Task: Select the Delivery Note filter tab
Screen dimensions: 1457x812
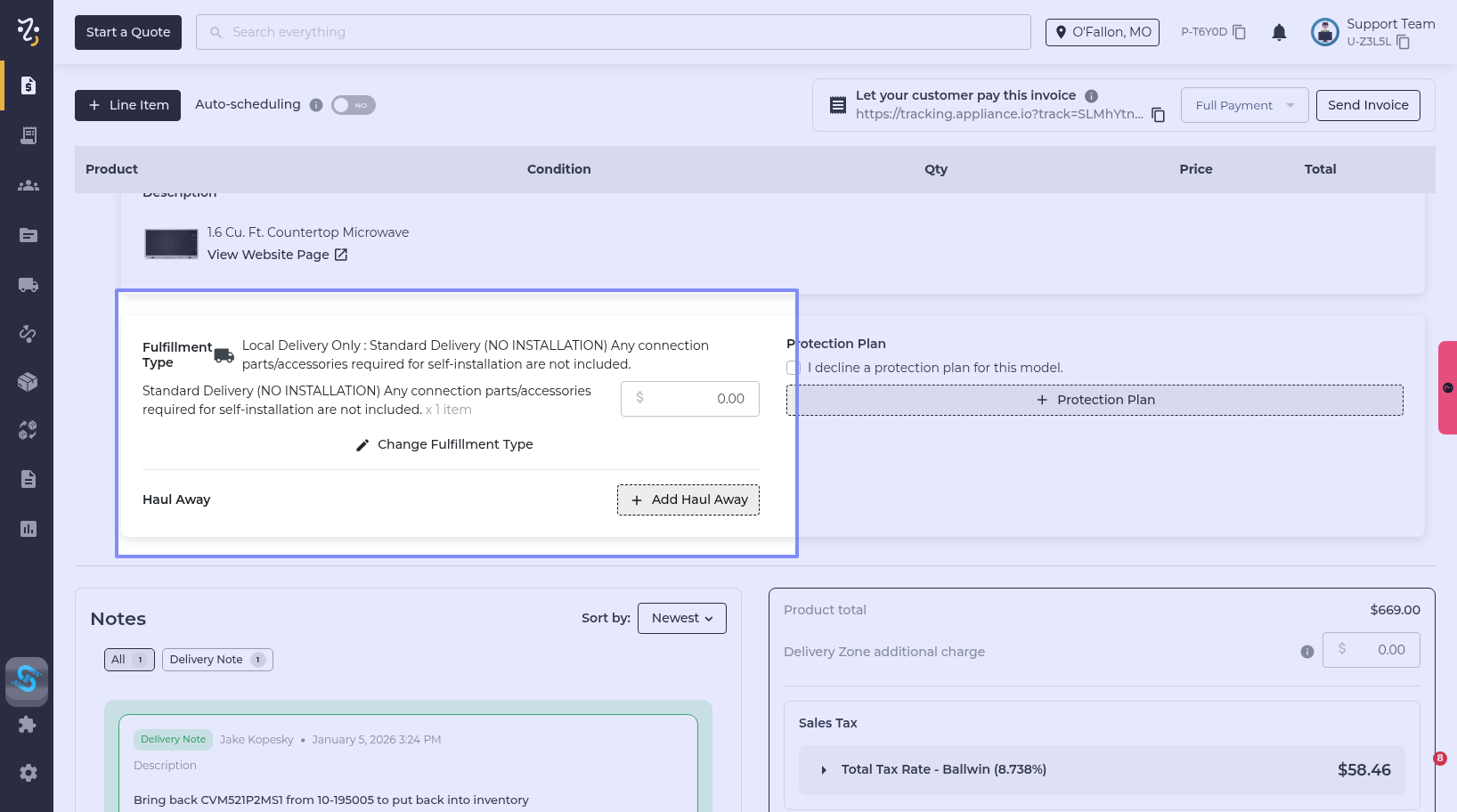Action: coord(216,660)
